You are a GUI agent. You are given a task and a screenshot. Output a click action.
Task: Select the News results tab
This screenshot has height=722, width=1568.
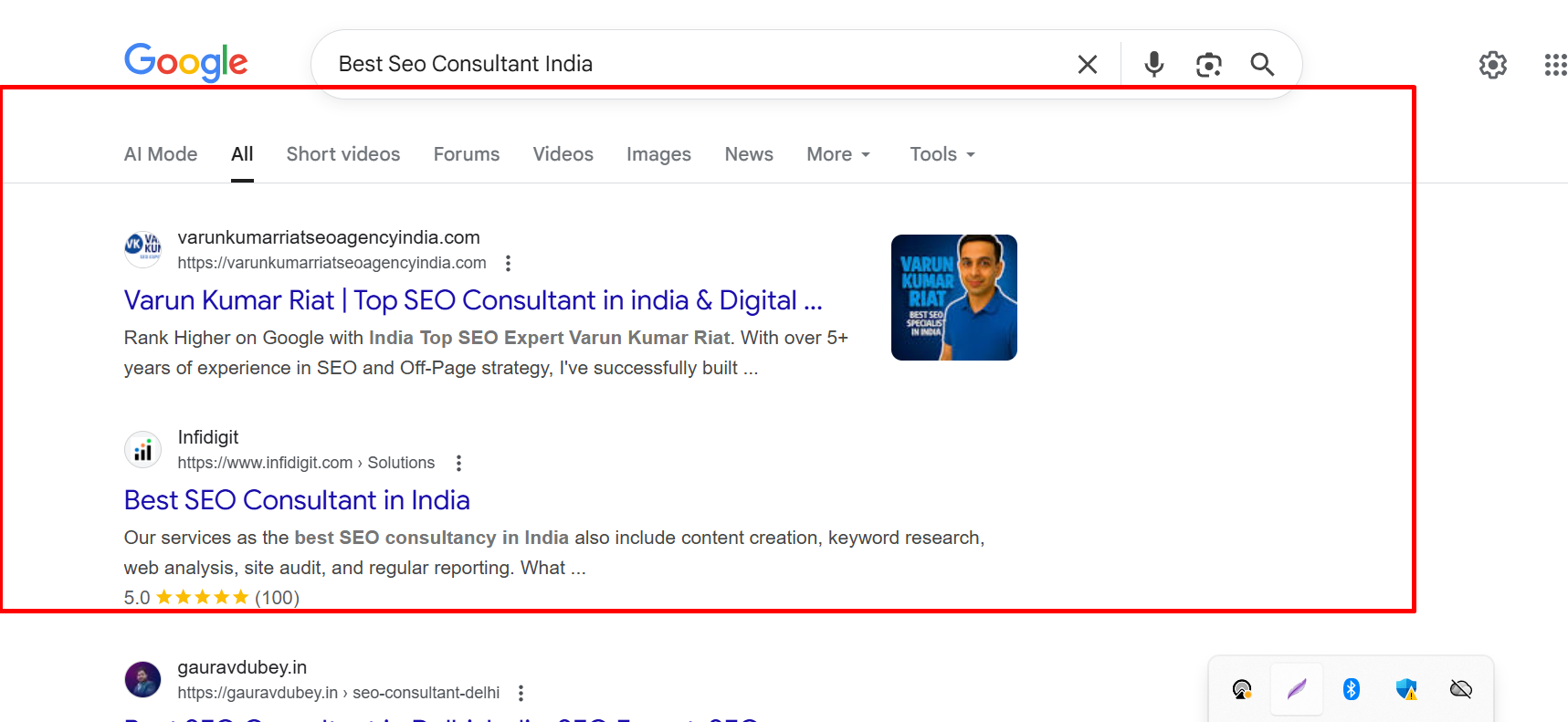point(749,154)
